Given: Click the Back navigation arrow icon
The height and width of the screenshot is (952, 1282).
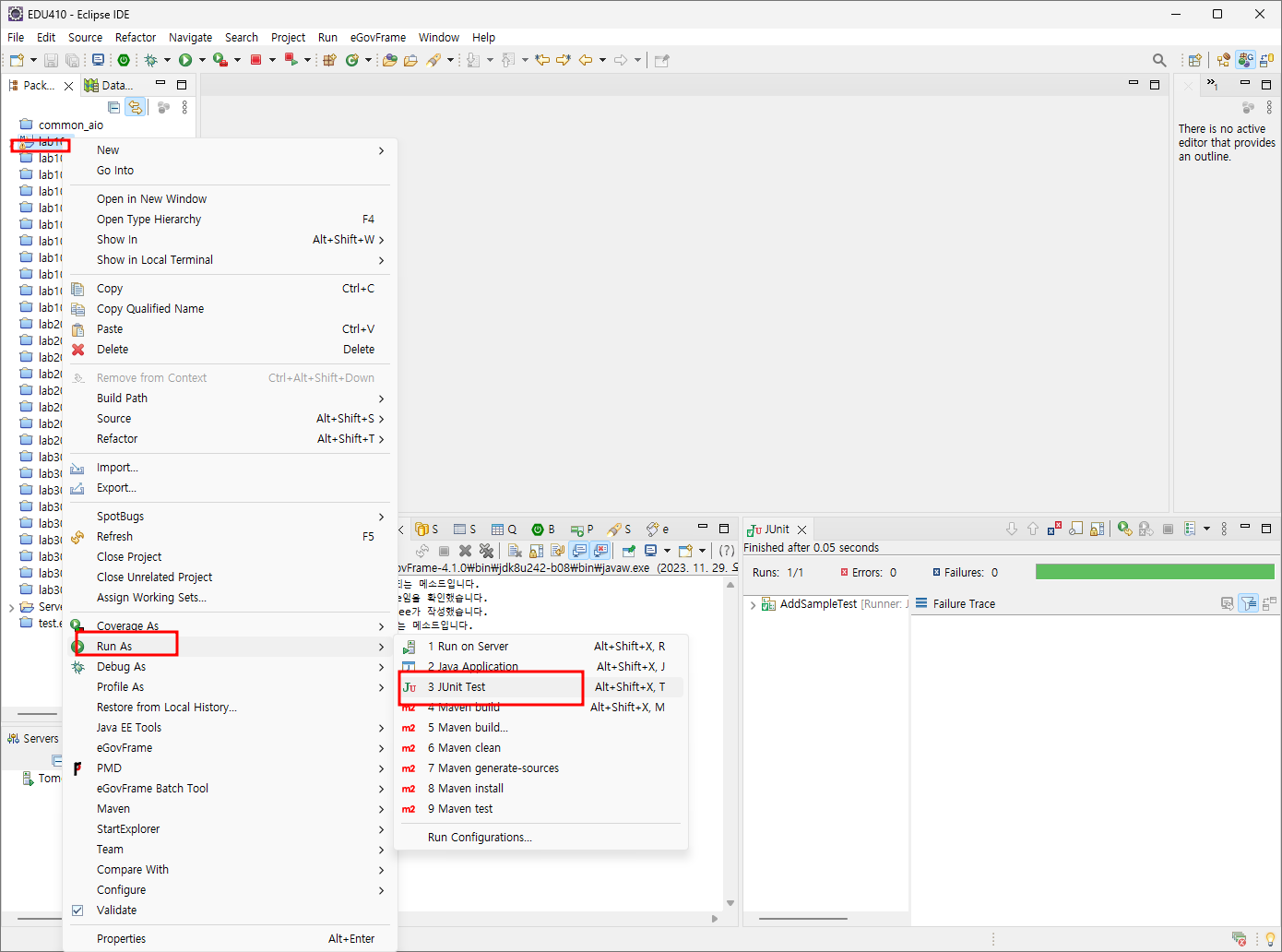Looking at the screenshot, I should 586,60.
